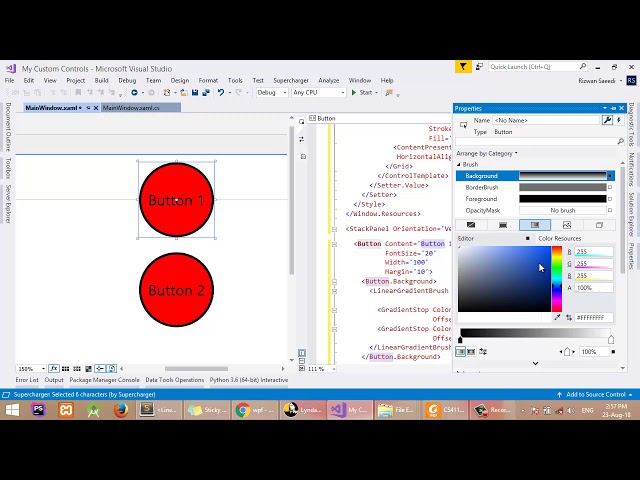Click the gradient stop offset marker square
Screen dimensions: 640x480
tap(613, 351)
